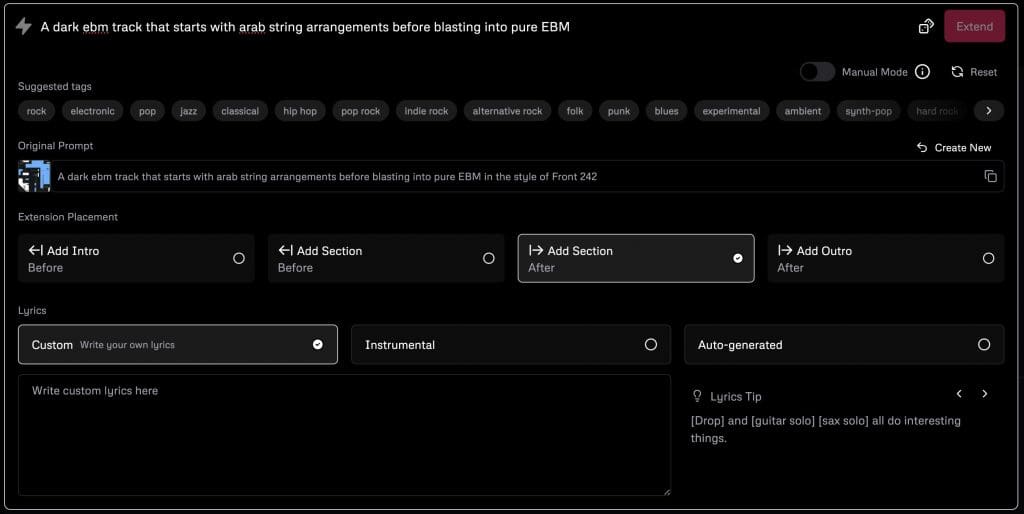Image resolution: width=1024 pixels, height=514 pixels.
Task: Click the dice randomize icon next to Extend
Action: pos(926,27)
